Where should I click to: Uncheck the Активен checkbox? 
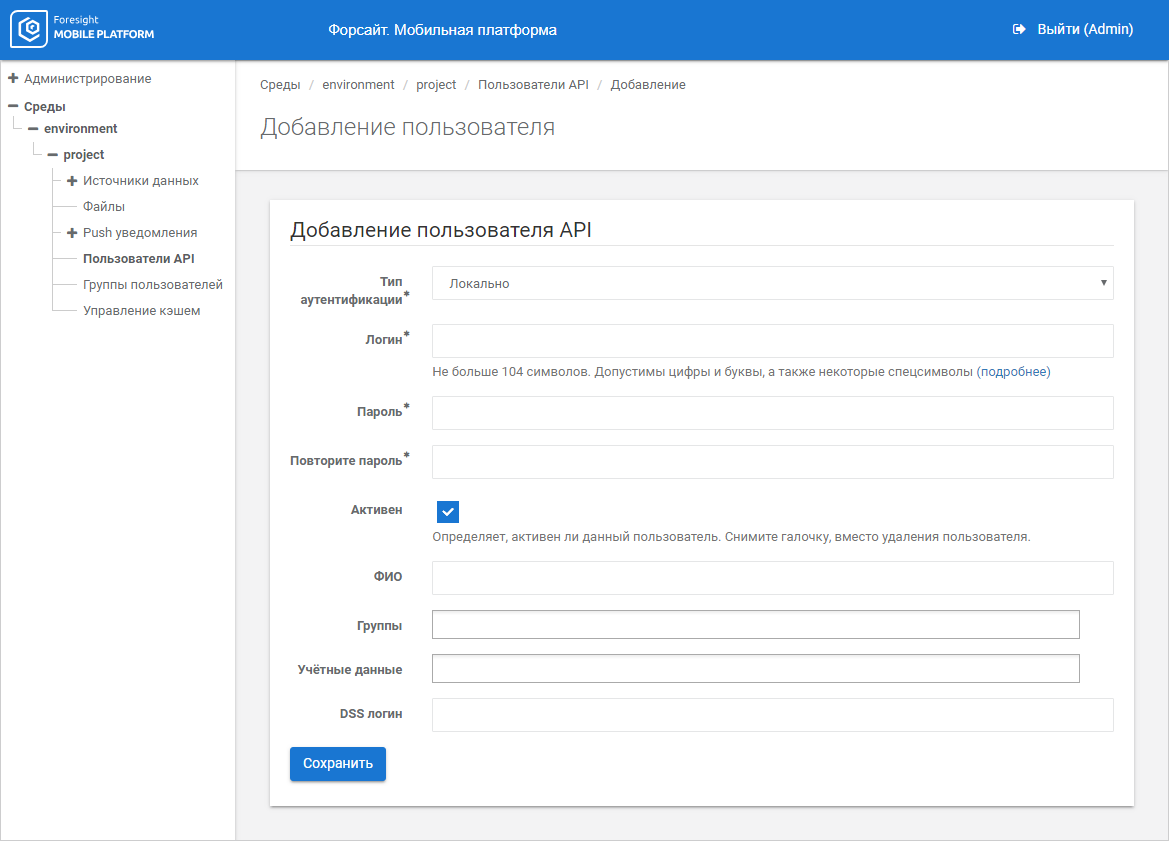click(x=448, y=512)
